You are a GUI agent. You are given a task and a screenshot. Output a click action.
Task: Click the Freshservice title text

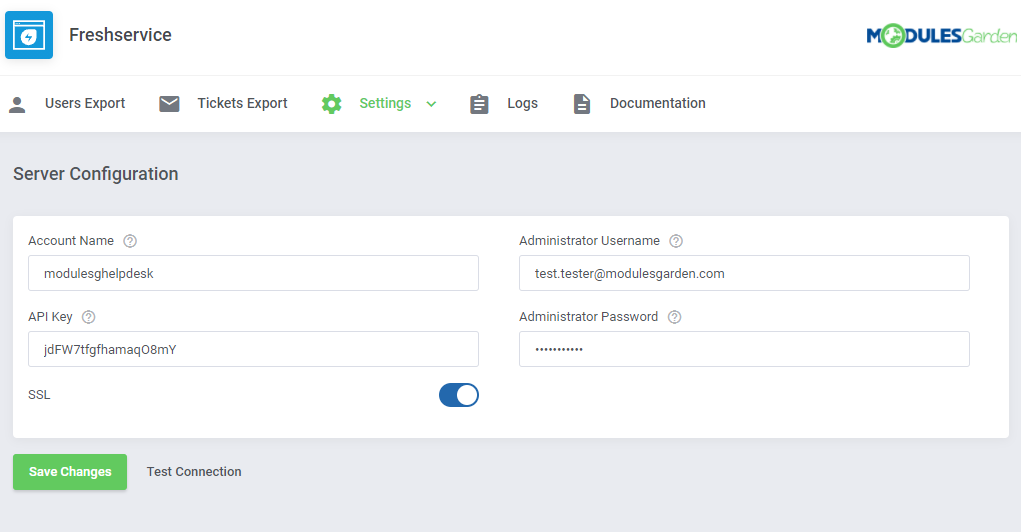pyautogui.click(x=120, y=35)
